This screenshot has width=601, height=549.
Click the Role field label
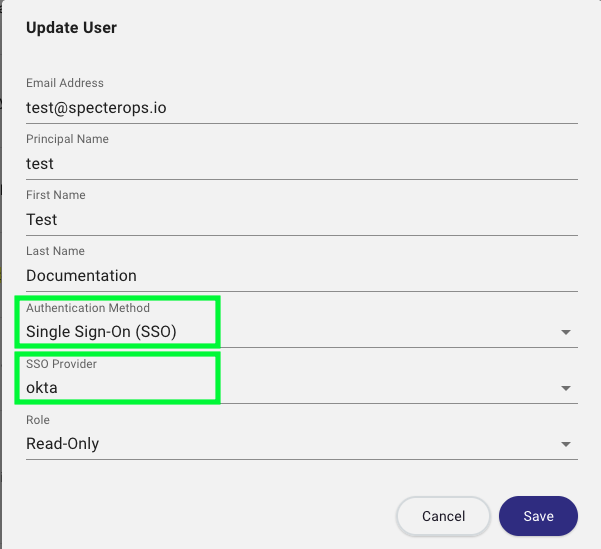pos(38,420)
